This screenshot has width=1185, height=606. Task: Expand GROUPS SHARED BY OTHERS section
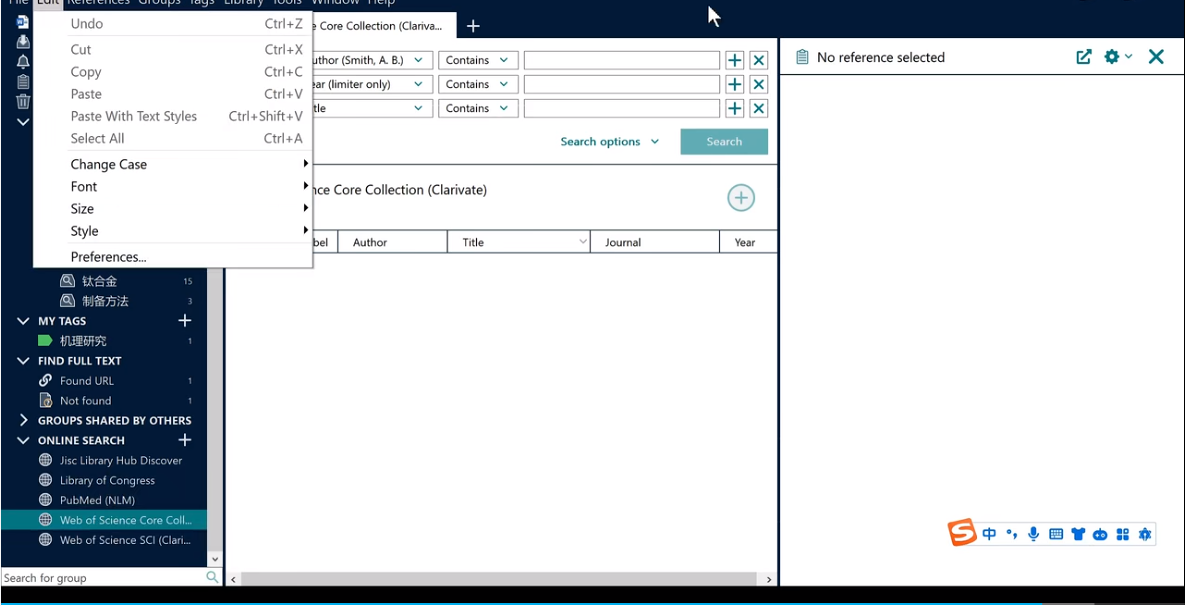point(23,420)
